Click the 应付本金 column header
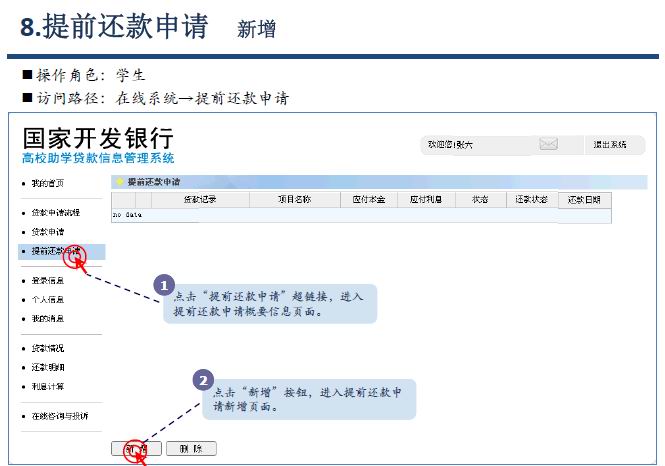This screenshot has width=665, height=466. [x=370, y=199]
